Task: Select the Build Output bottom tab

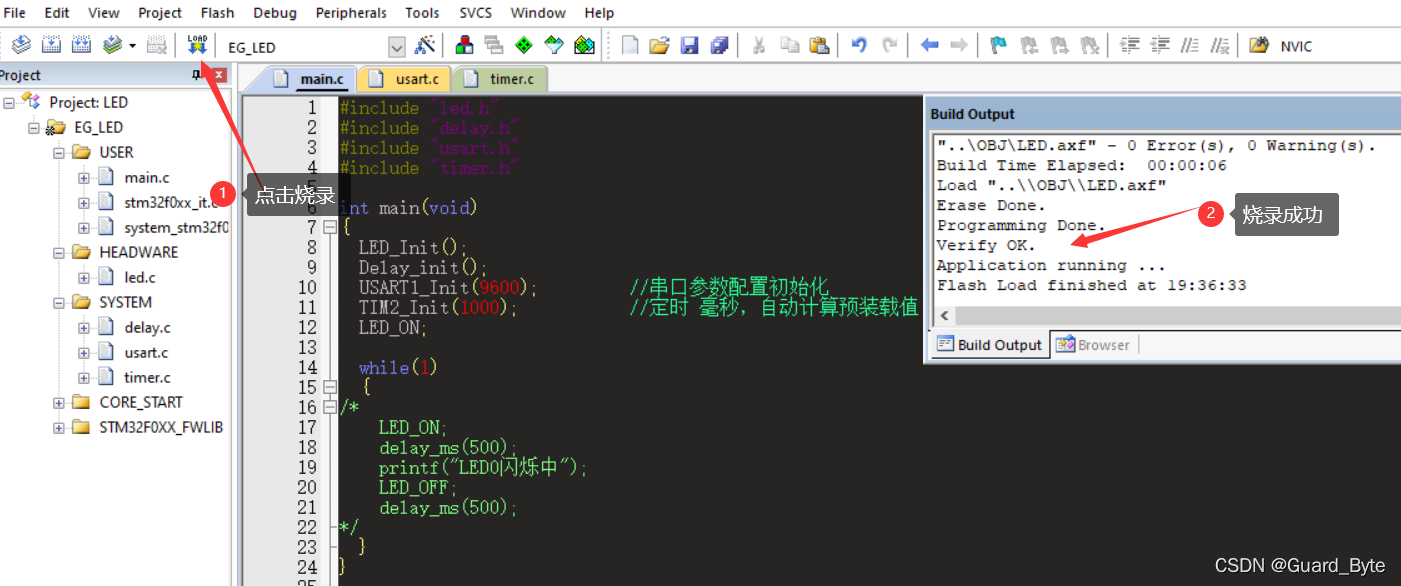Action: (989, 345)
